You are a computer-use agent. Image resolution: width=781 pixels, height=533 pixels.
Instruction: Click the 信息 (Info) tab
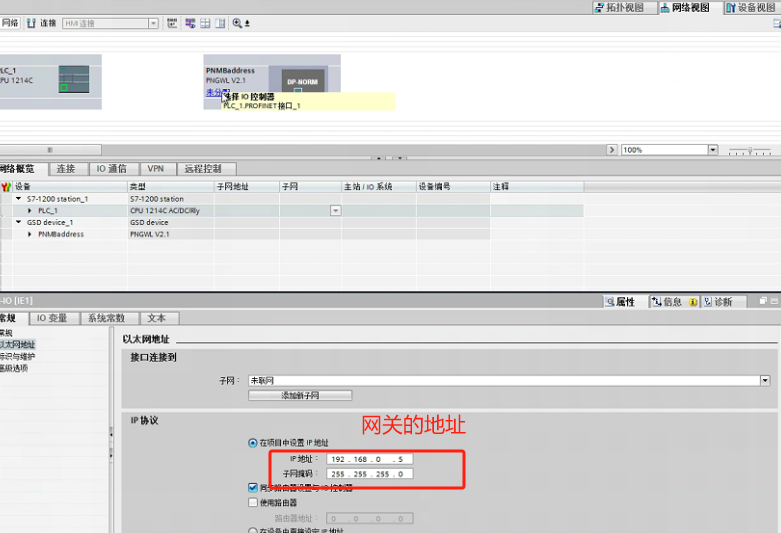click(673, 302)
